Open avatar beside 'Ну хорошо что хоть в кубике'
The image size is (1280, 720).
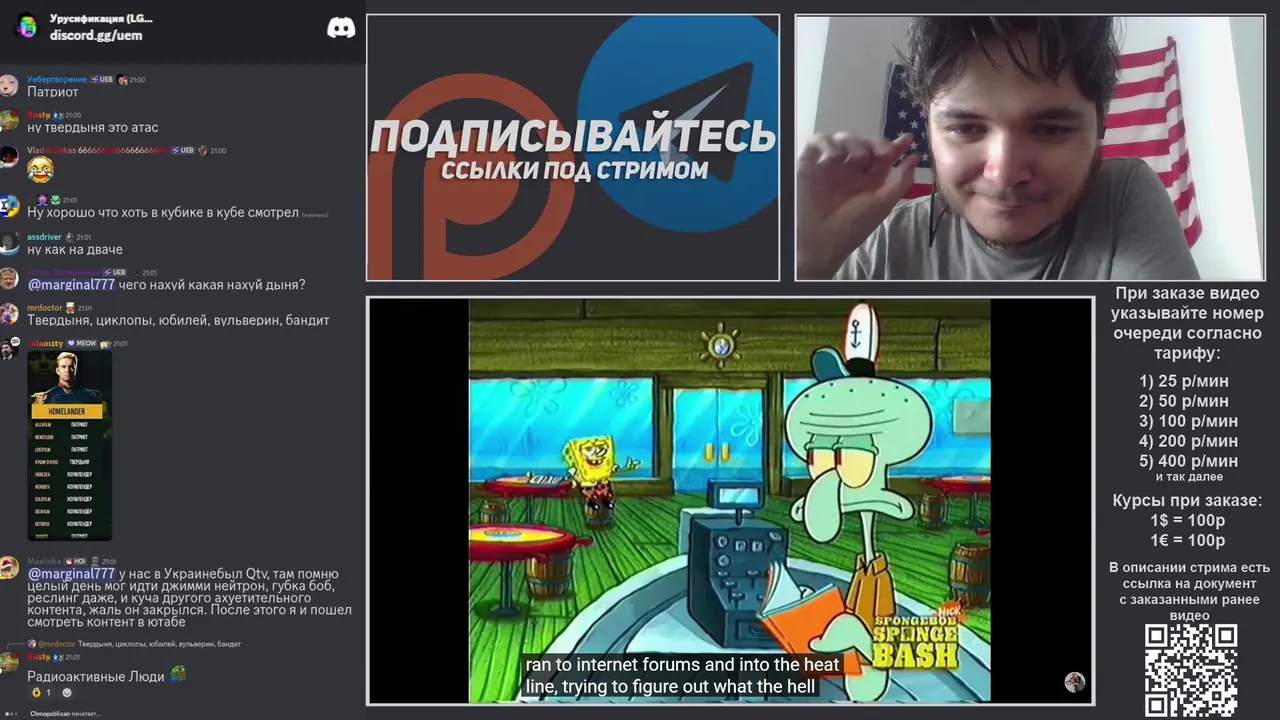[x=9, y=206]
